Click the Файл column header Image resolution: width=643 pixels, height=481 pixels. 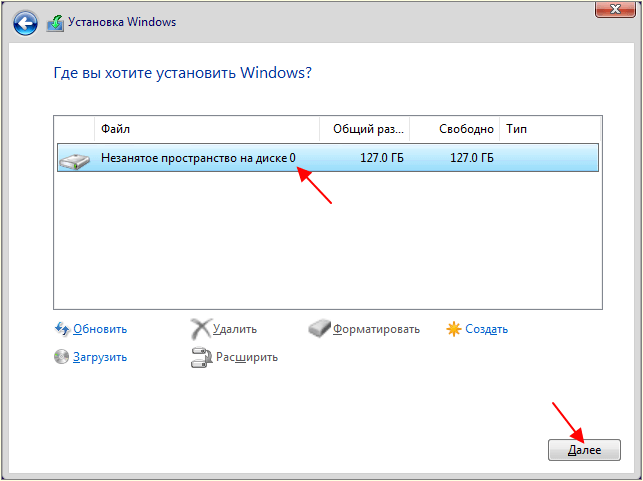[207, 129]
